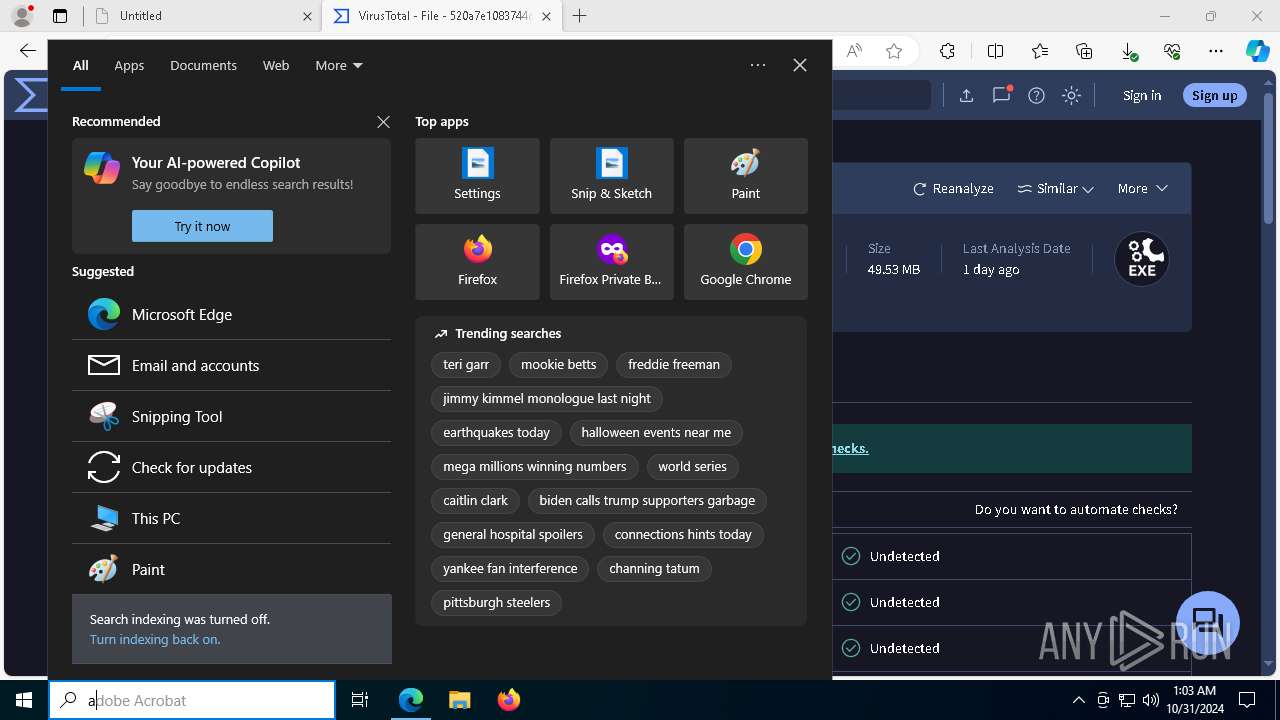Switch to Documents search tab
The height and width of the screenshot is (720, 1280).
[203, 65]
